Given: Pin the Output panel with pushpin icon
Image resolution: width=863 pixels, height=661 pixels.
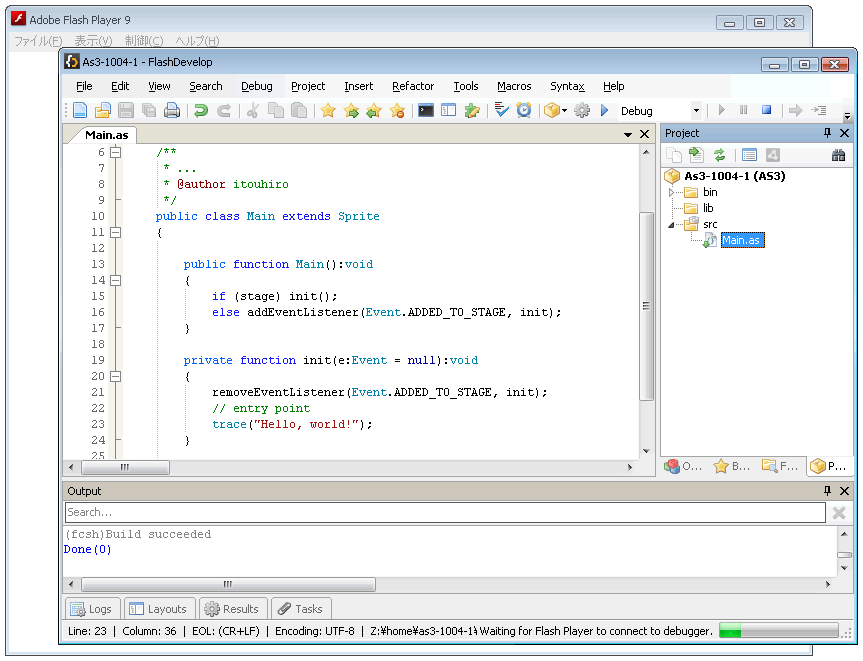Looking at the screenshot, I should coord(827,490).
